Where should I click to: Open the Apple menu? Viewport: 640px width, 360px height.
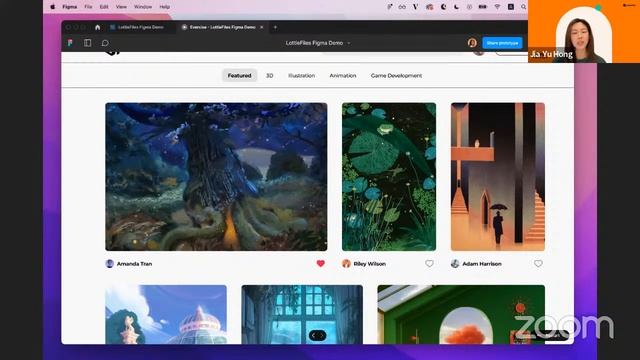(x=53, y=7)
